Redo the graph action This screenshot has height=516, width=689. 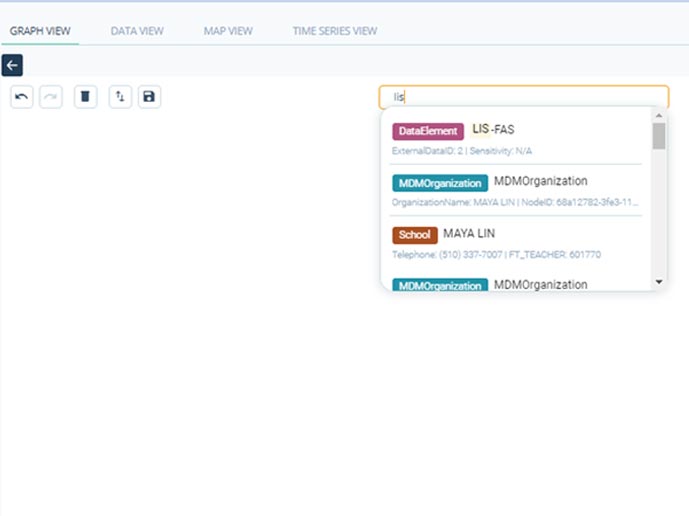click(51, 97)
